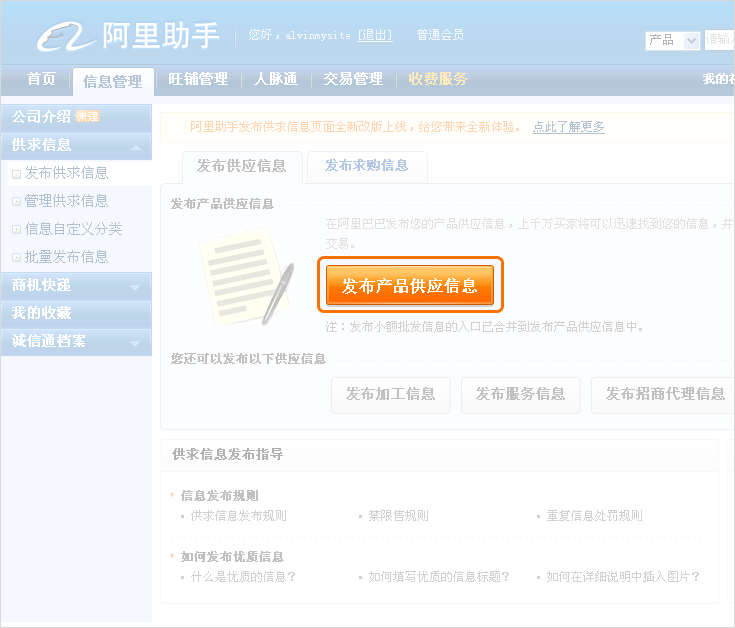Go to the 首页 navigation tab
Screen dimensions: 735x628
click(41, 79)
